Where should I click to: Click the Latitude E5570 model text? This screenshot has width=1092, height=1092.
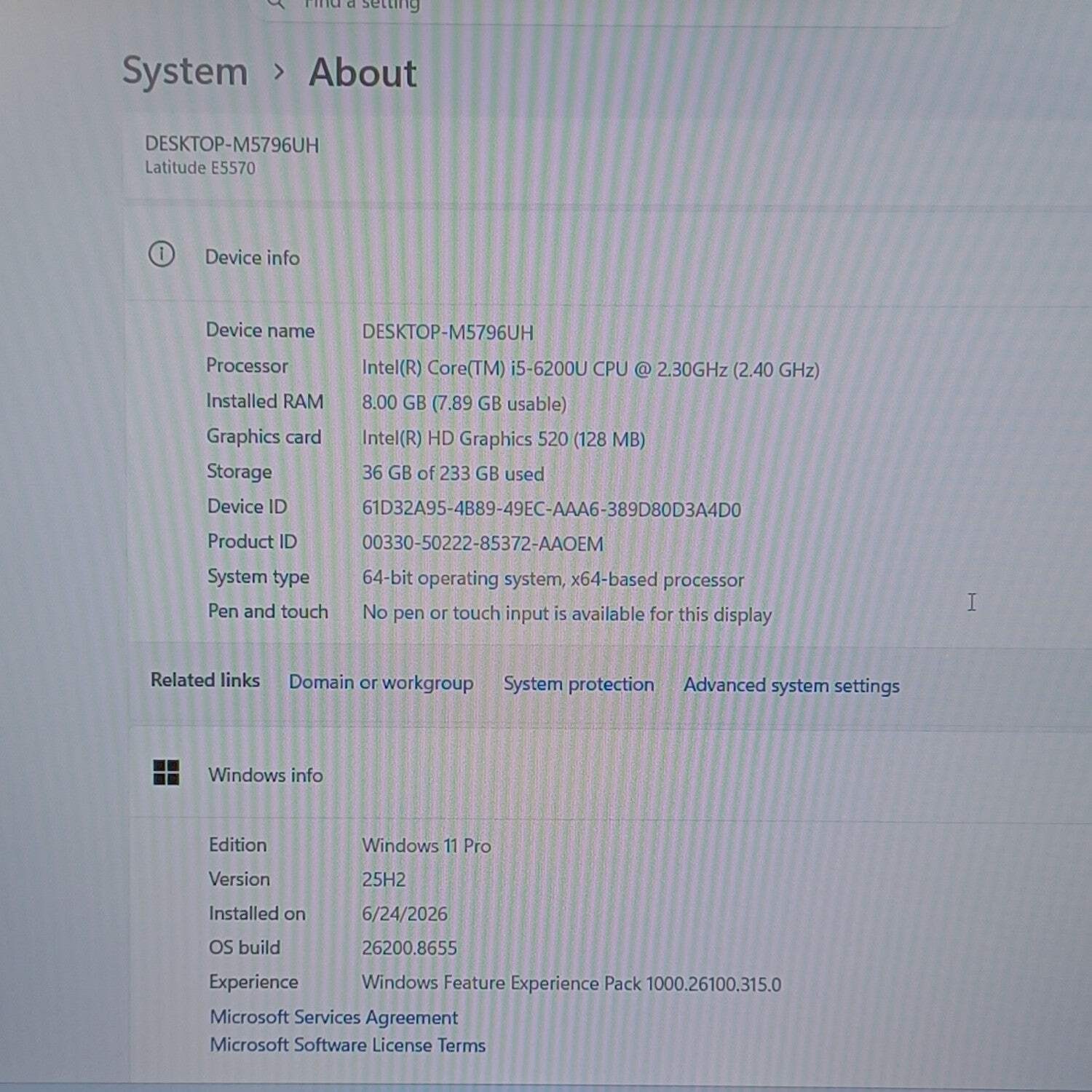click(200, 168)
